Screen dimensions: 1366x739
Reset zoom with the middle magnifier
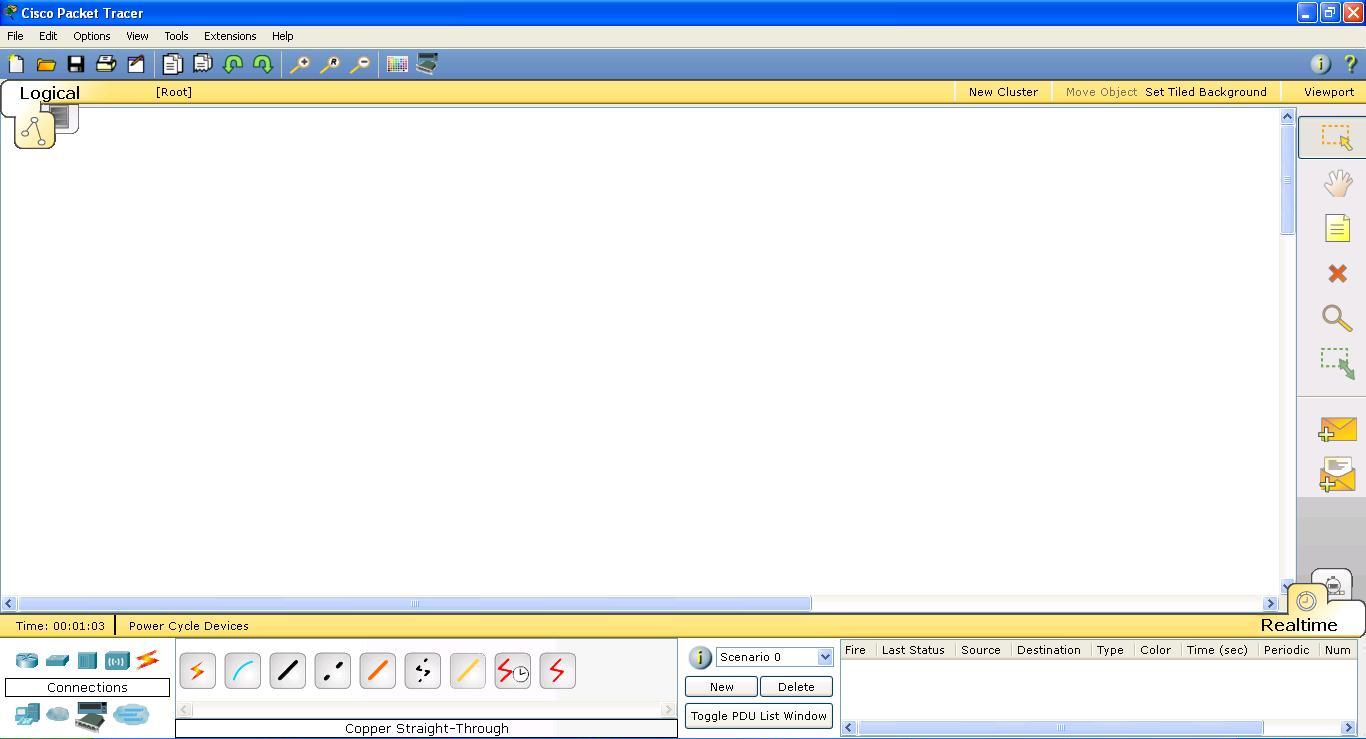tap(329, 64)
